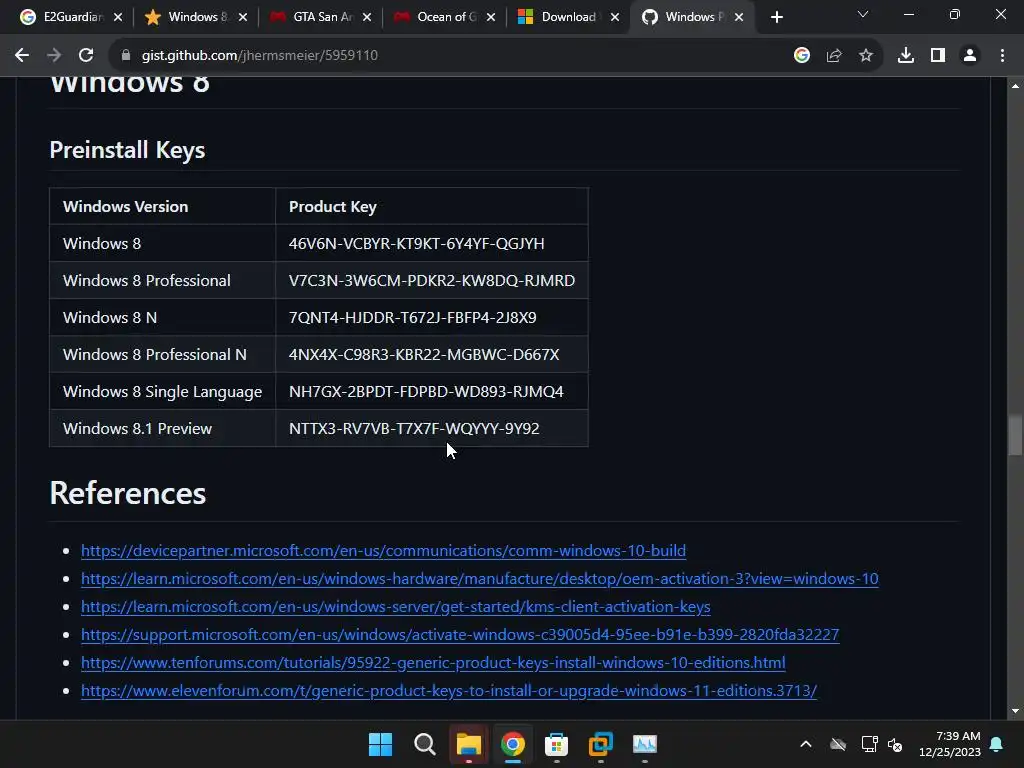Click the Windows 8.1 Preview version cell
Screen dimensions: 1024x768
[x=163, y=429]
